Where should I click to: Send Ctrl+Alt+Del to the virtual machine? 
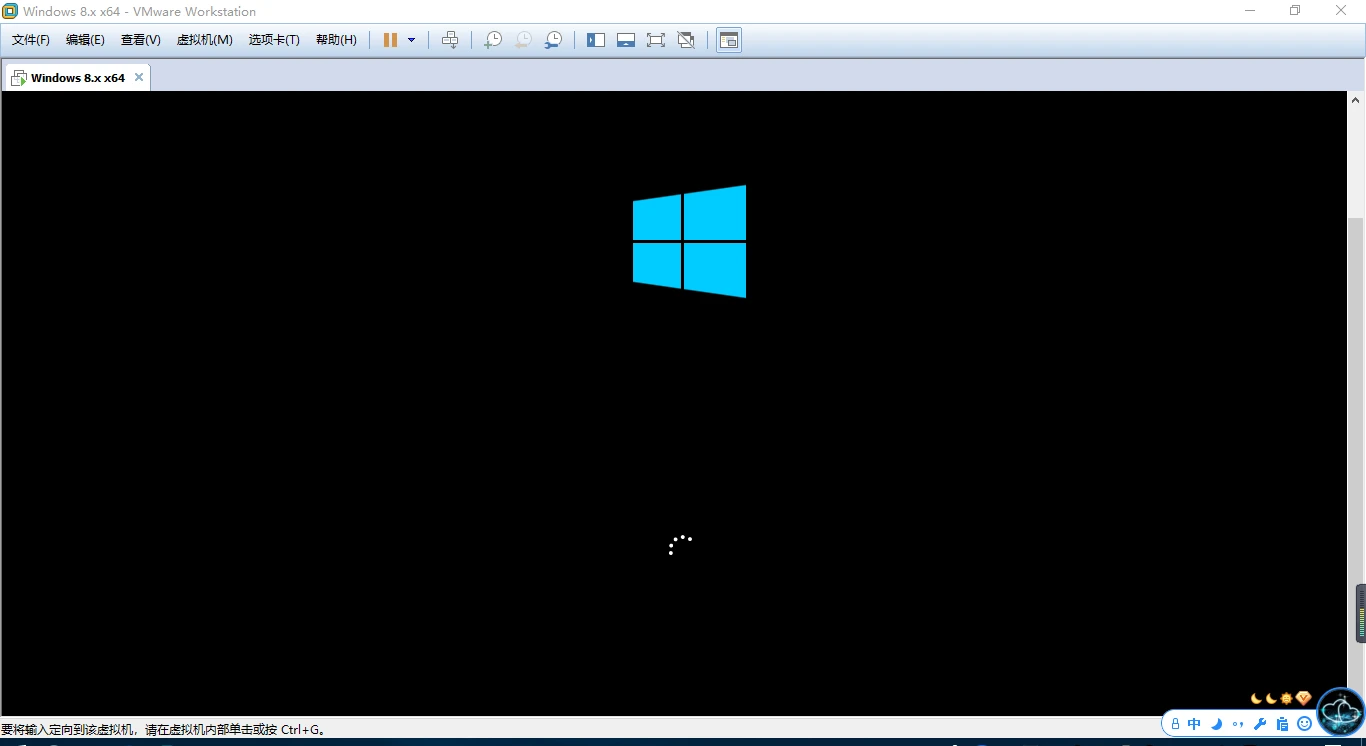(450, 40)
